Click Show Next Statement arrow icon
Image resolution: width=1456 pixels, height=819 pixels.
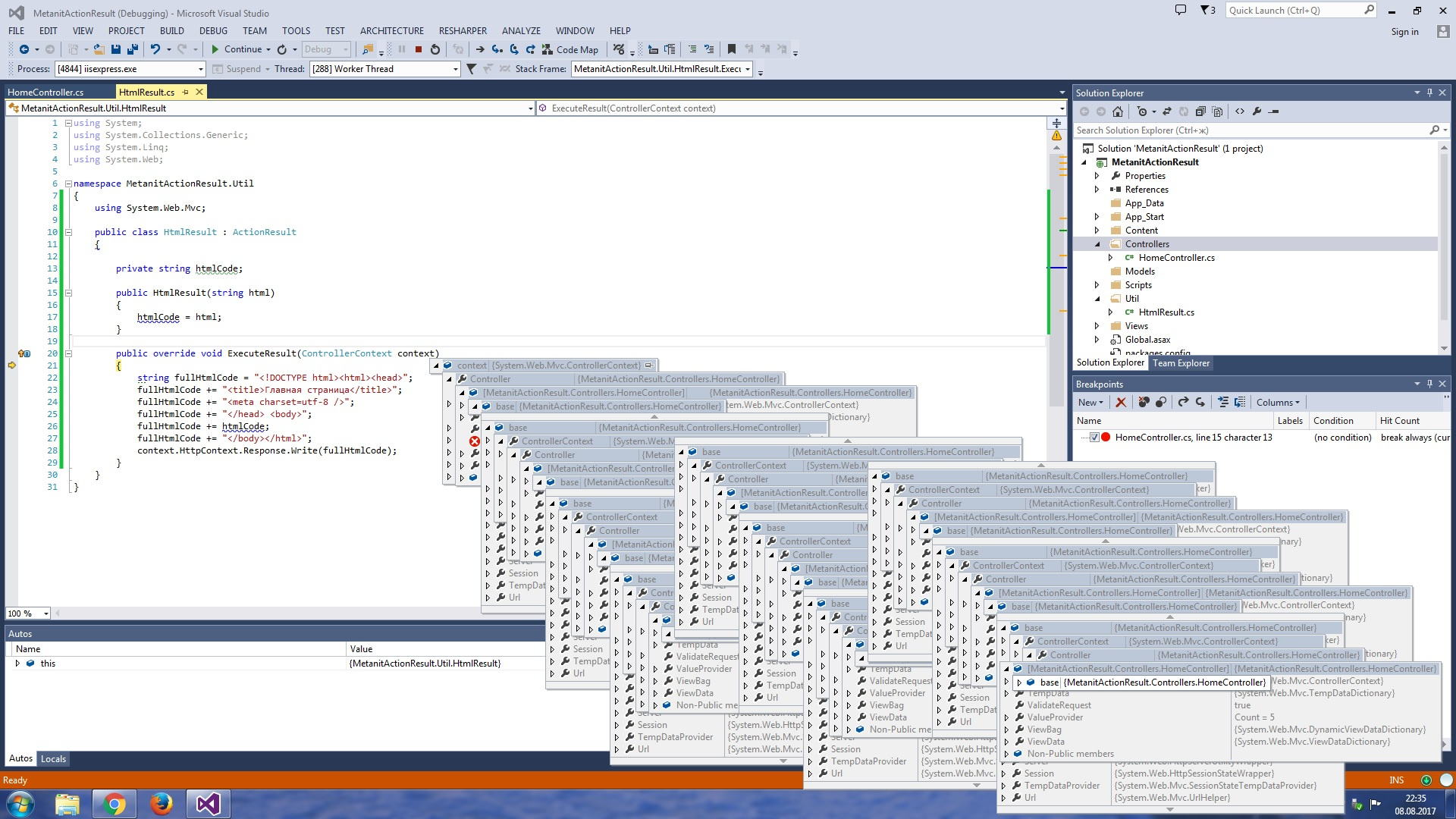480,49
